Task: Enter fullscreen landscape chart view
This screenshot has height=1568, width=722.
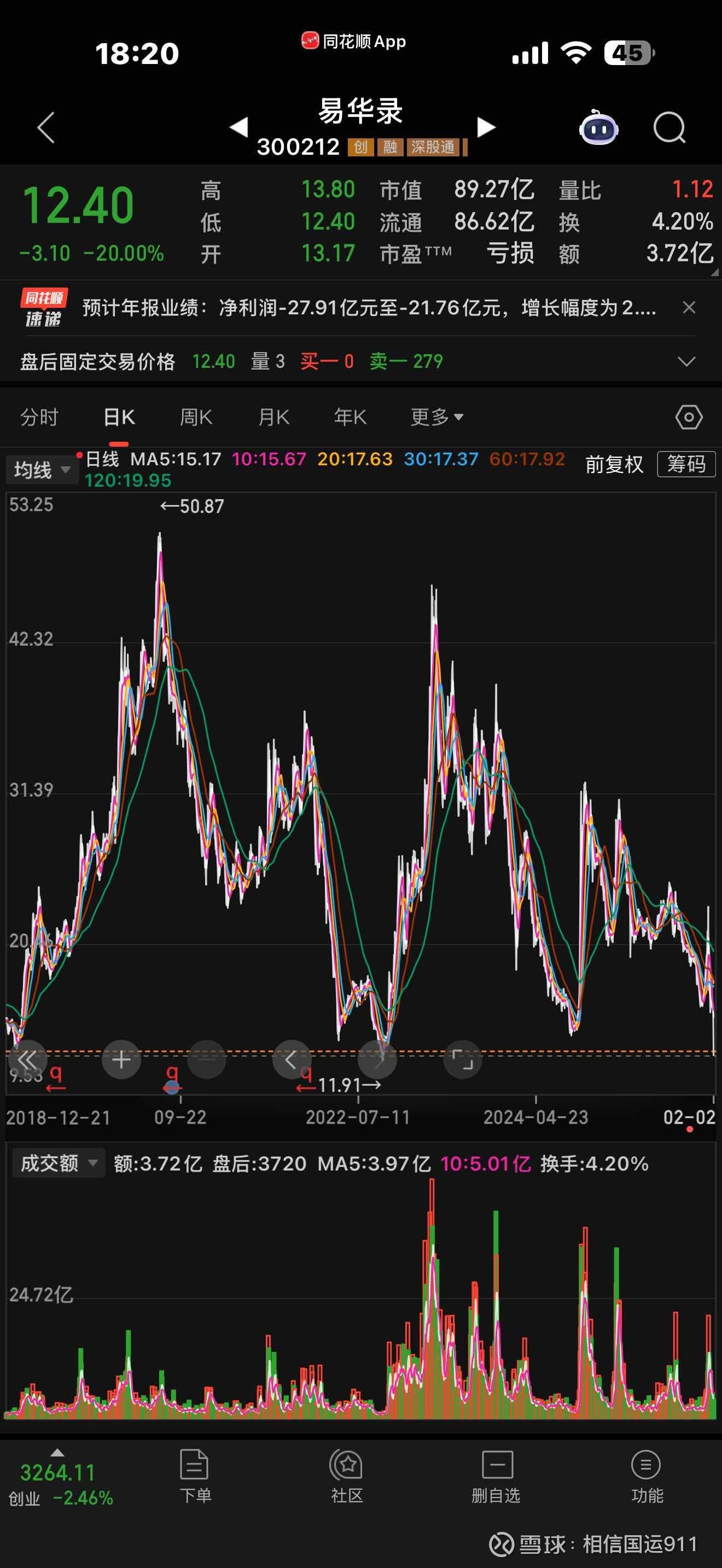Action: click(463, 1060)
